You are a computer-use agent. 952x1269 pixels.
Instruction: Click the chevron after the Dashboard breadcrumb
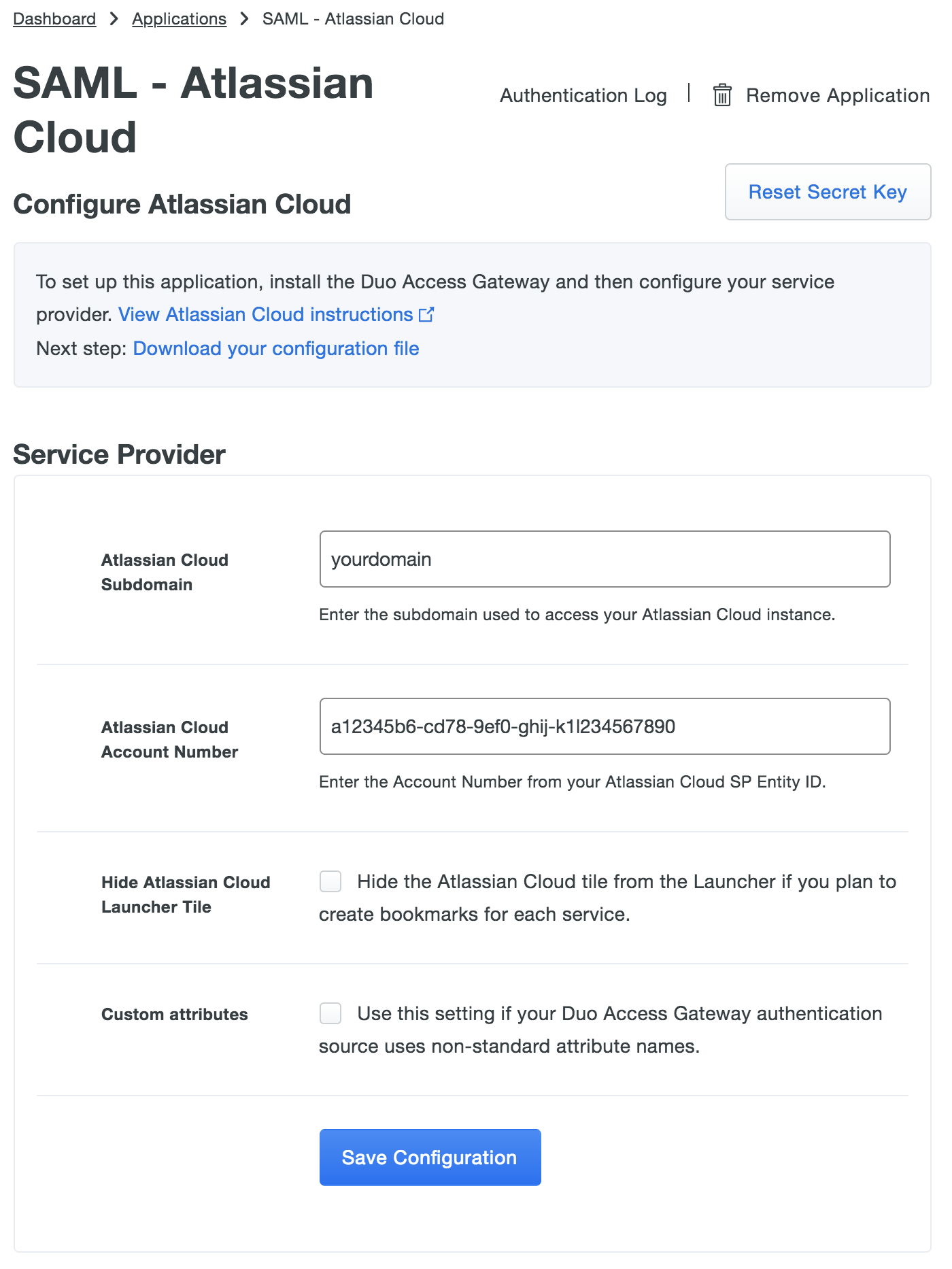click(113, 18)
